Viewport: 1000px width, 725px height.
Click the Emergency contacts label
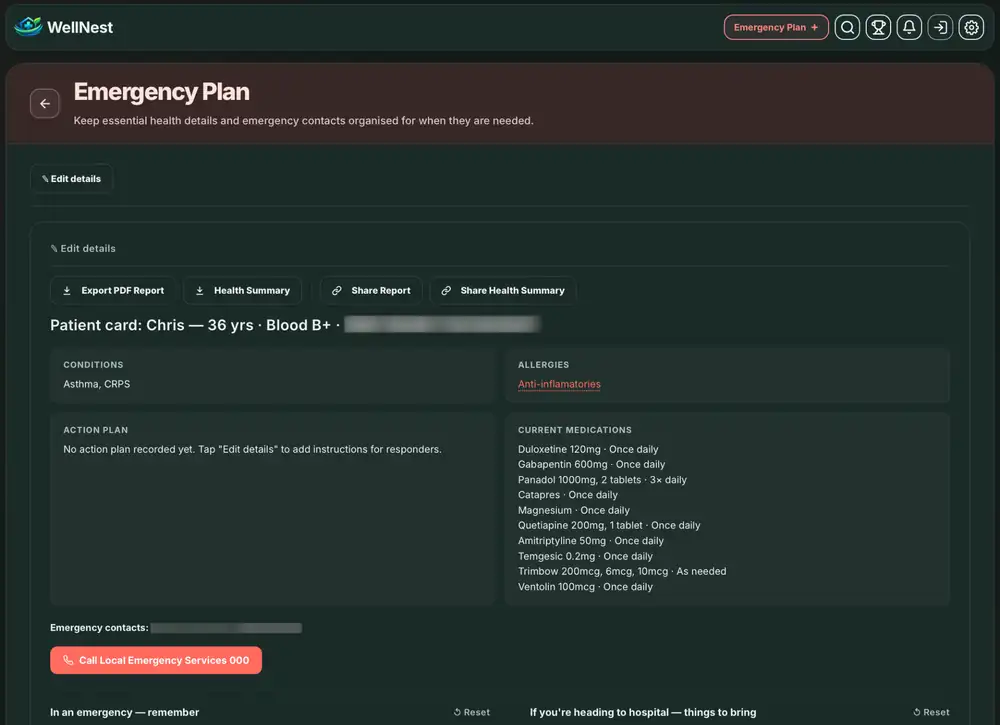pyautogui.click(x=99, y=628)
